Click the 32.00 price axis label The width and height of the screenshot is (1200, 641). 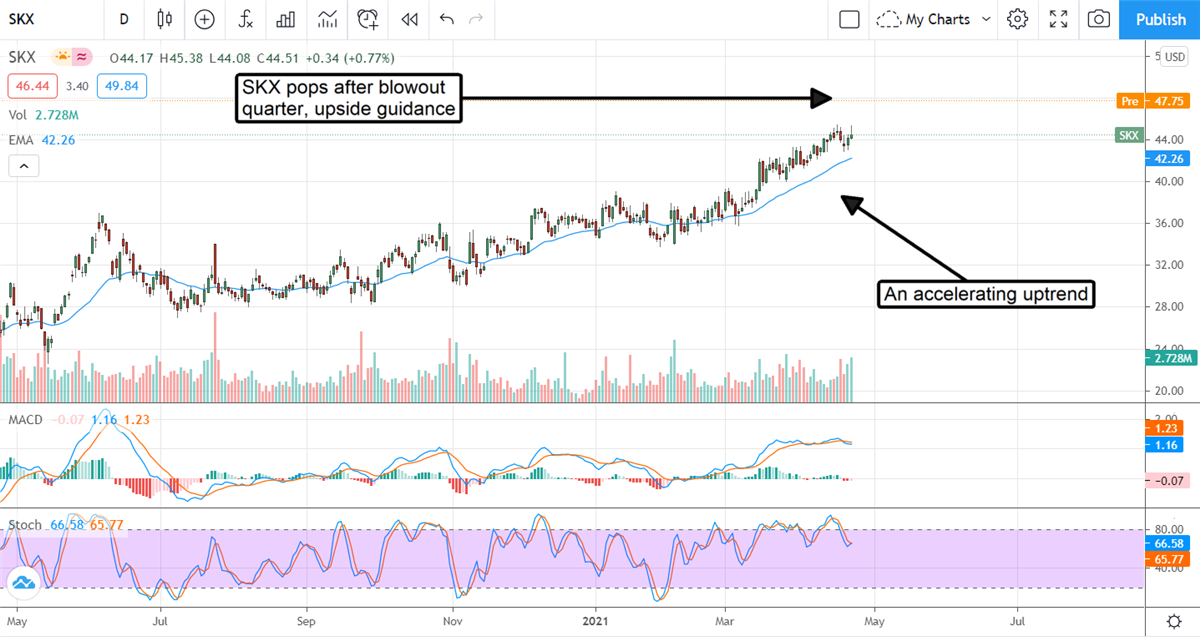1171,265
